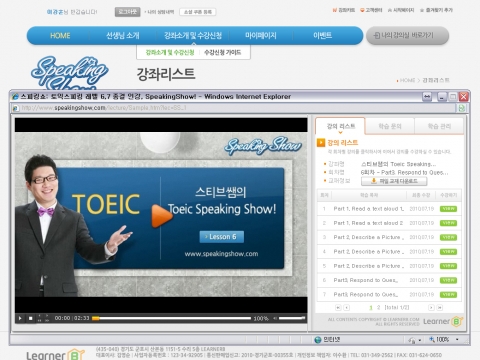Play the video using the player's play button
Image resolution: width=480 pixels, height=360 pixels.
(20, 318)
